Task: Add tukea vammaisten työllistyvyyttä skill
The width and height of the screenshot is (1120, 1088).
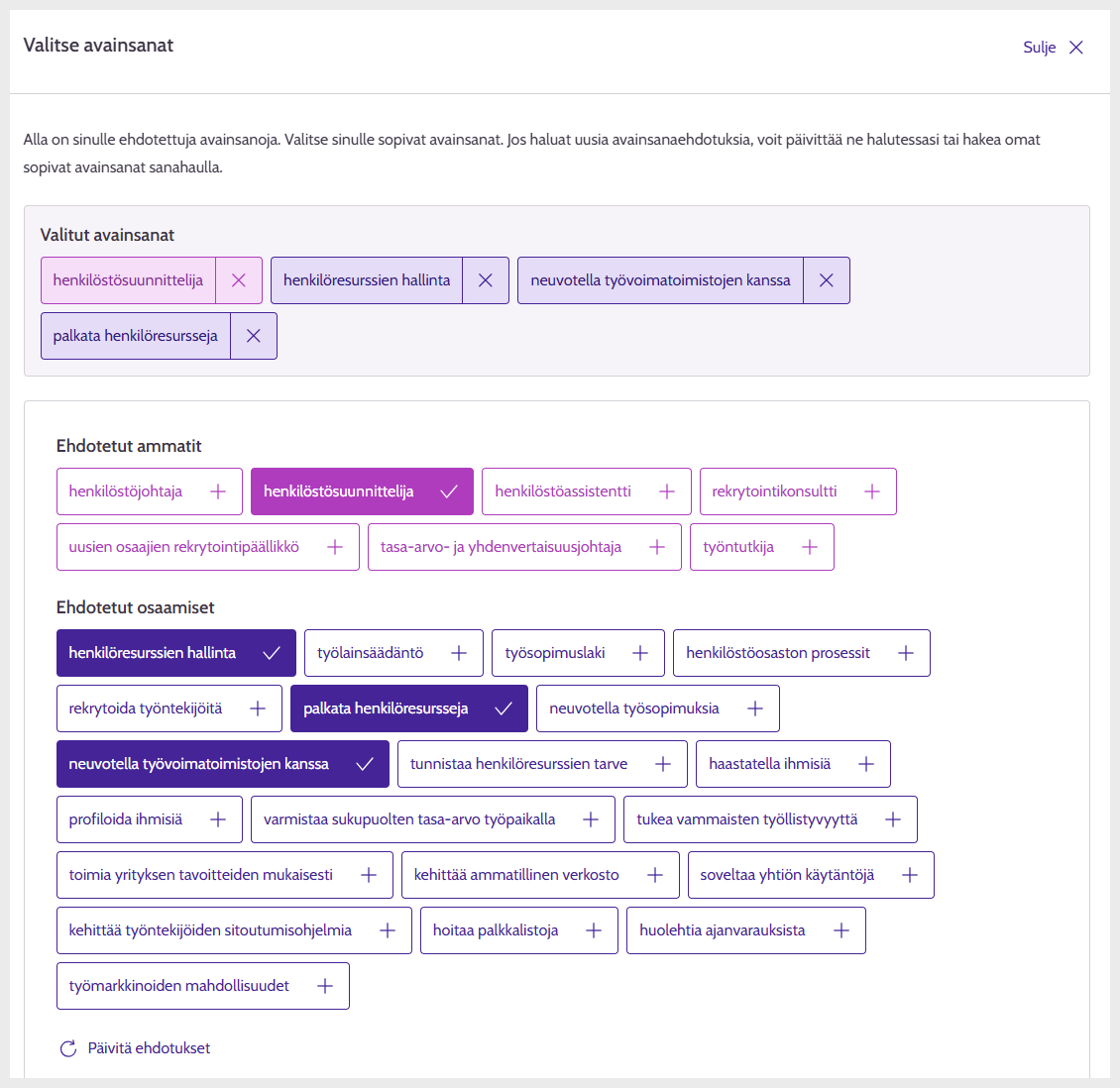Action: click(770, 819)
